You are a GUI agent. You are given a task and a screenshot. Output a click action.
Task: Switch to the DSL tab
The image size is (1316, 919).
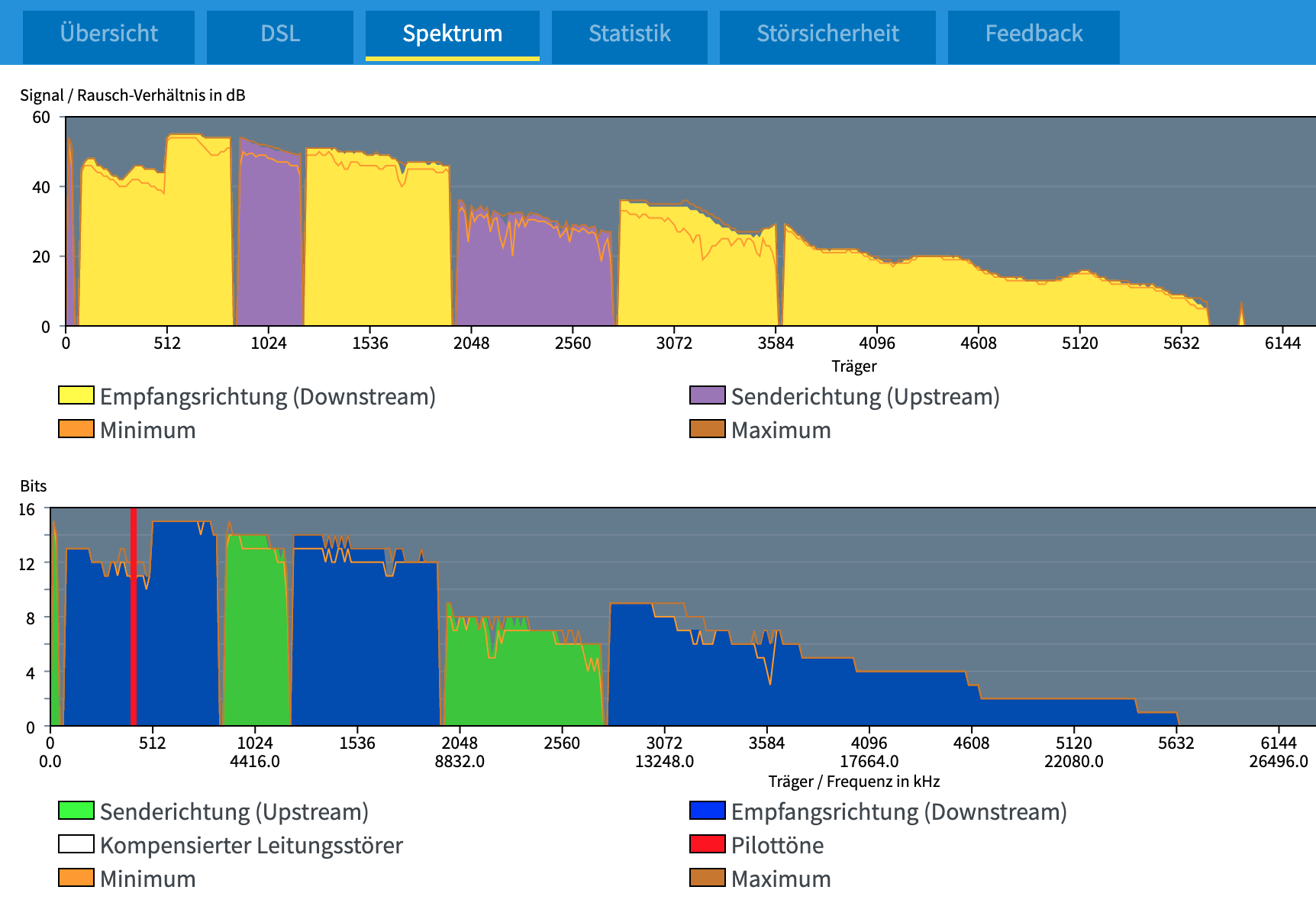(x=279, y=34)
